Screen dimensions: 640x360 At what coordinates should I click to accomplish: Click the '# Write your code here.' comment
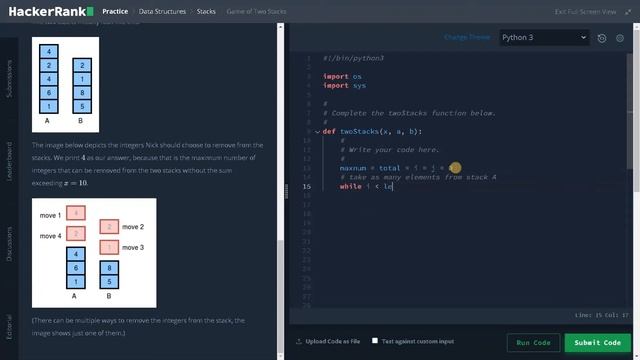[x=389, y=150]
